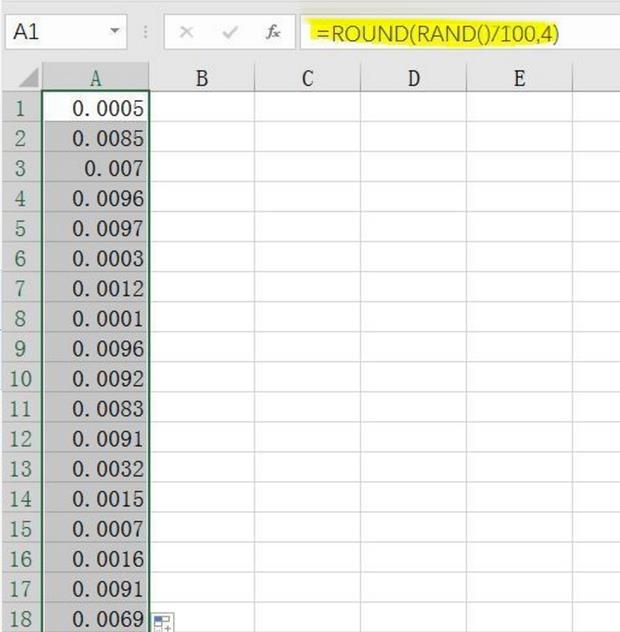Expand the Name Box dropdown arrow
620x632 pixels.
click(x=115, y=32)
